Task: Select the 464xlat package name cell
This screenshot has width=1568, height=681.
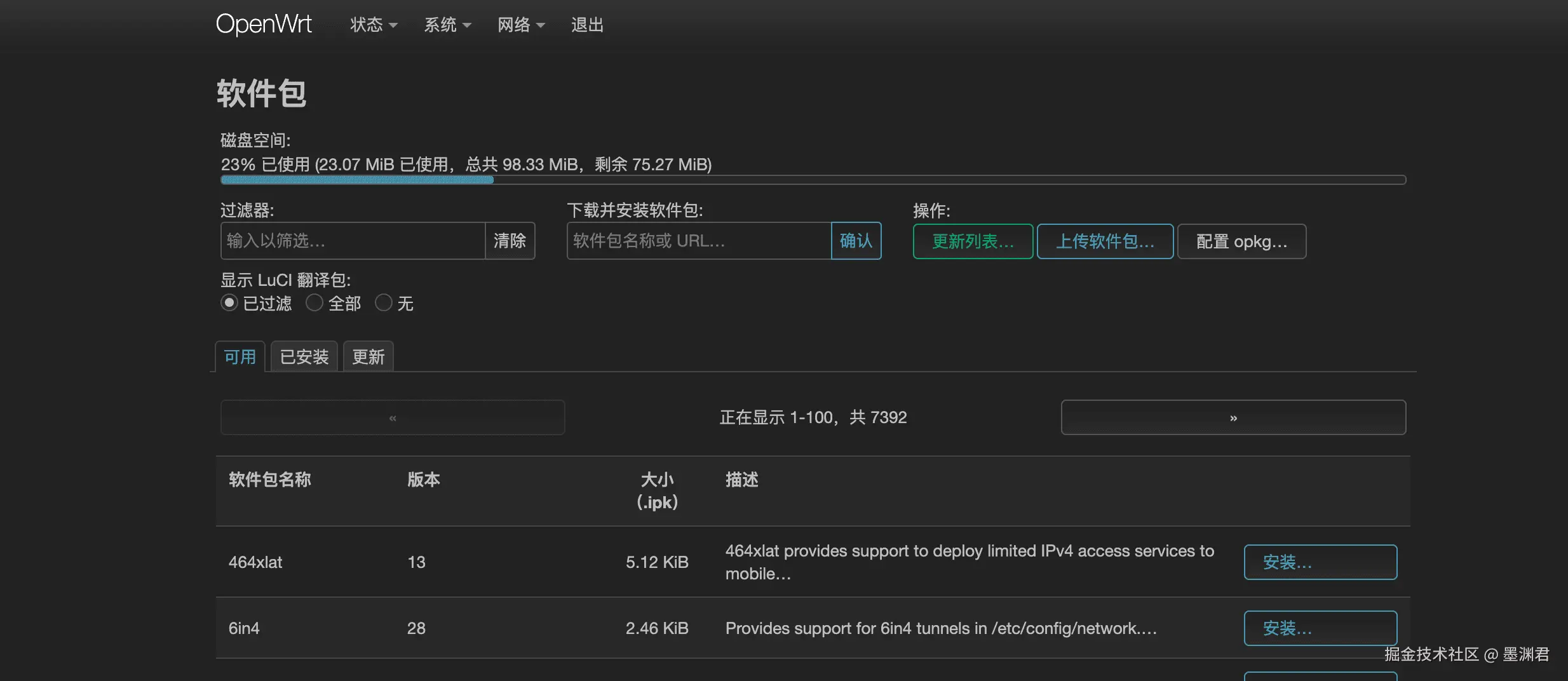Action: click(255, 562)
